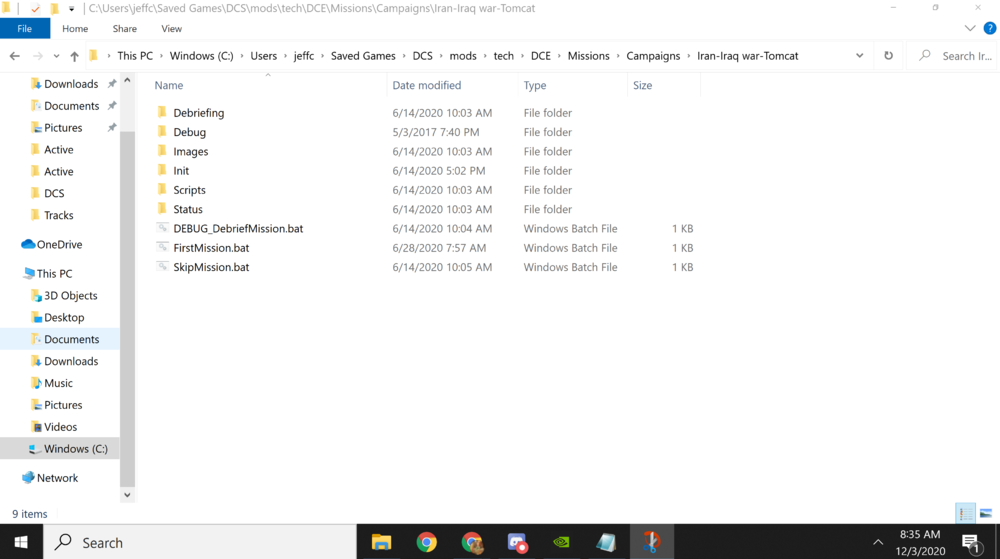This screenshot has width=1000, height=559.
Task: Click the SkipMission.bat file icon
Action: (163, 266)
